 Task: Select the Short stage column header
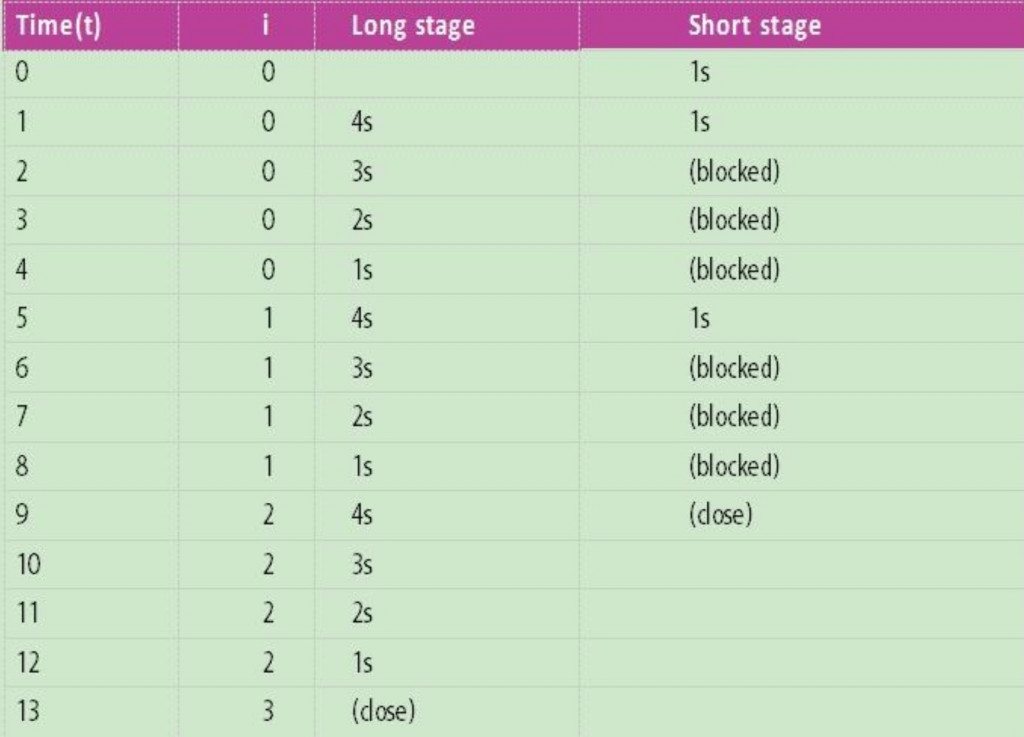click(753, 25)
